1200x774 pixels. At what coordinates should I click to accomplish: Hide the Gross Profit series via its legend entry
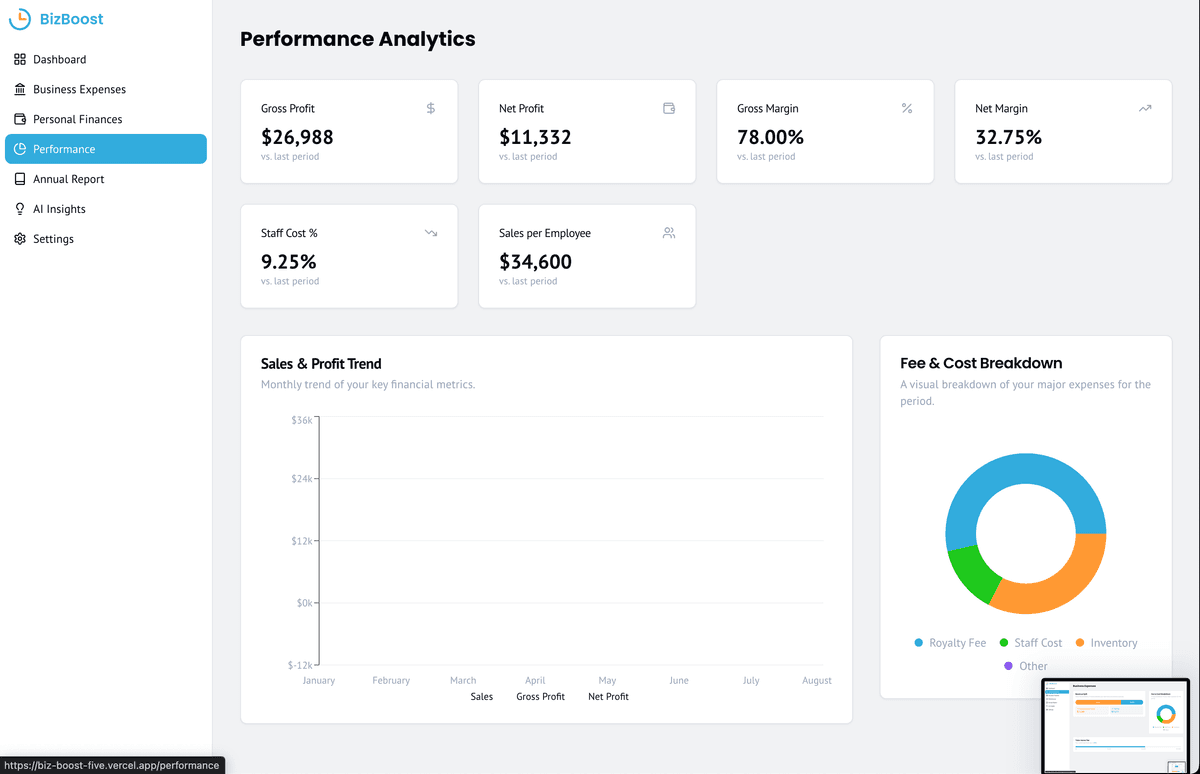click(540, 696)
